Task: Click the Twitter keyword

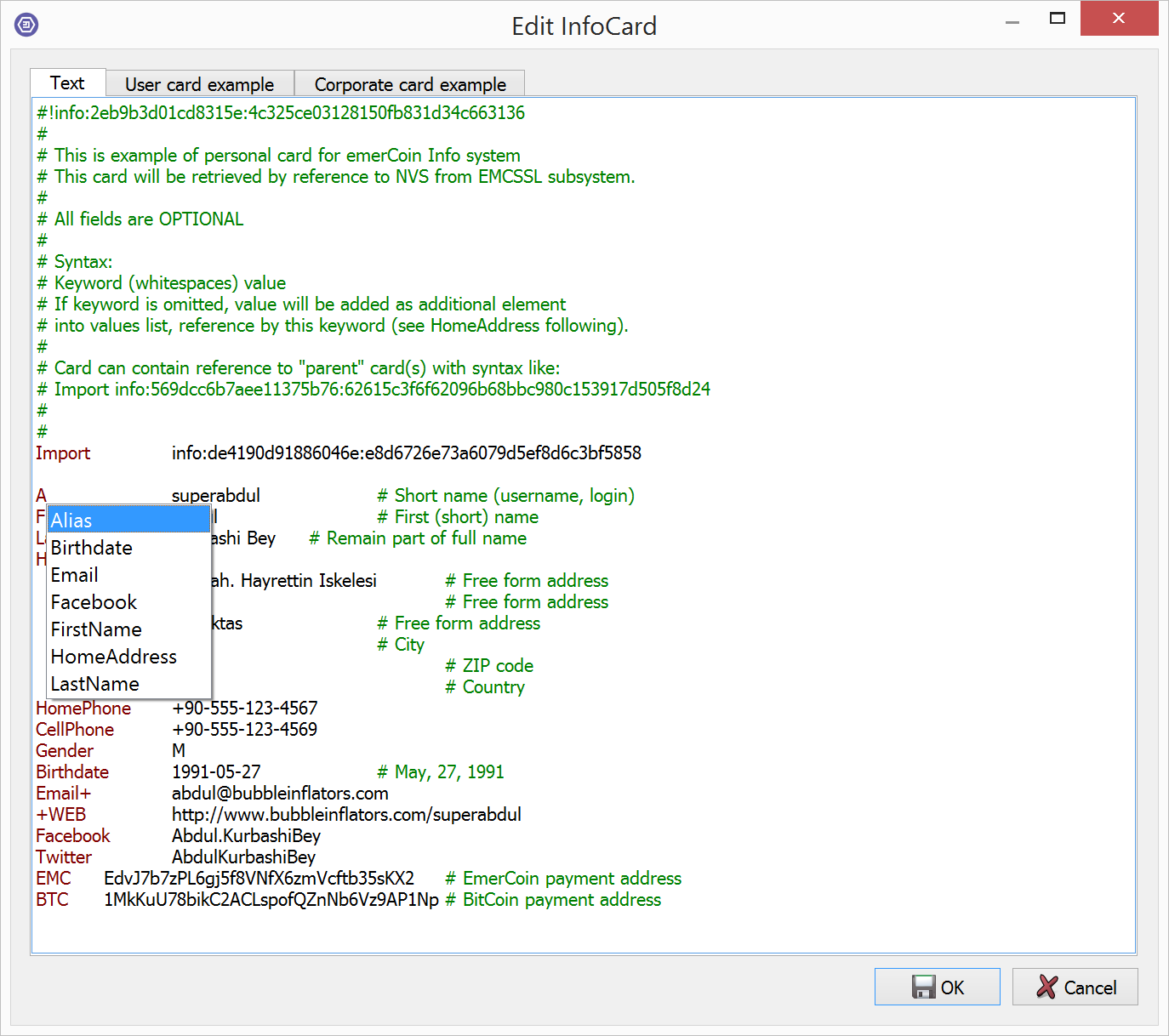Action: point(64,857)
